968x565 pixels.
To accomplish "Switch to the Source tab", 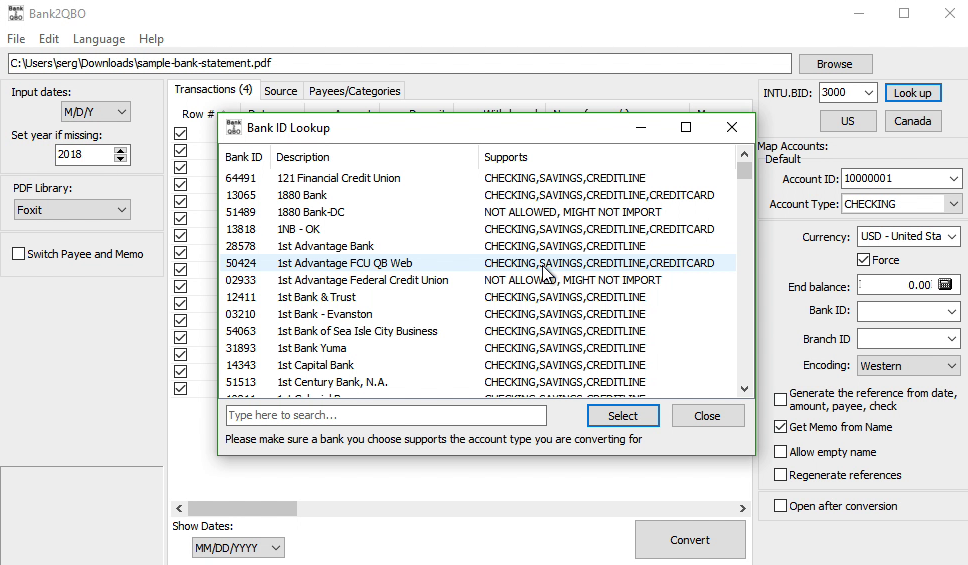I will (281, 91).
